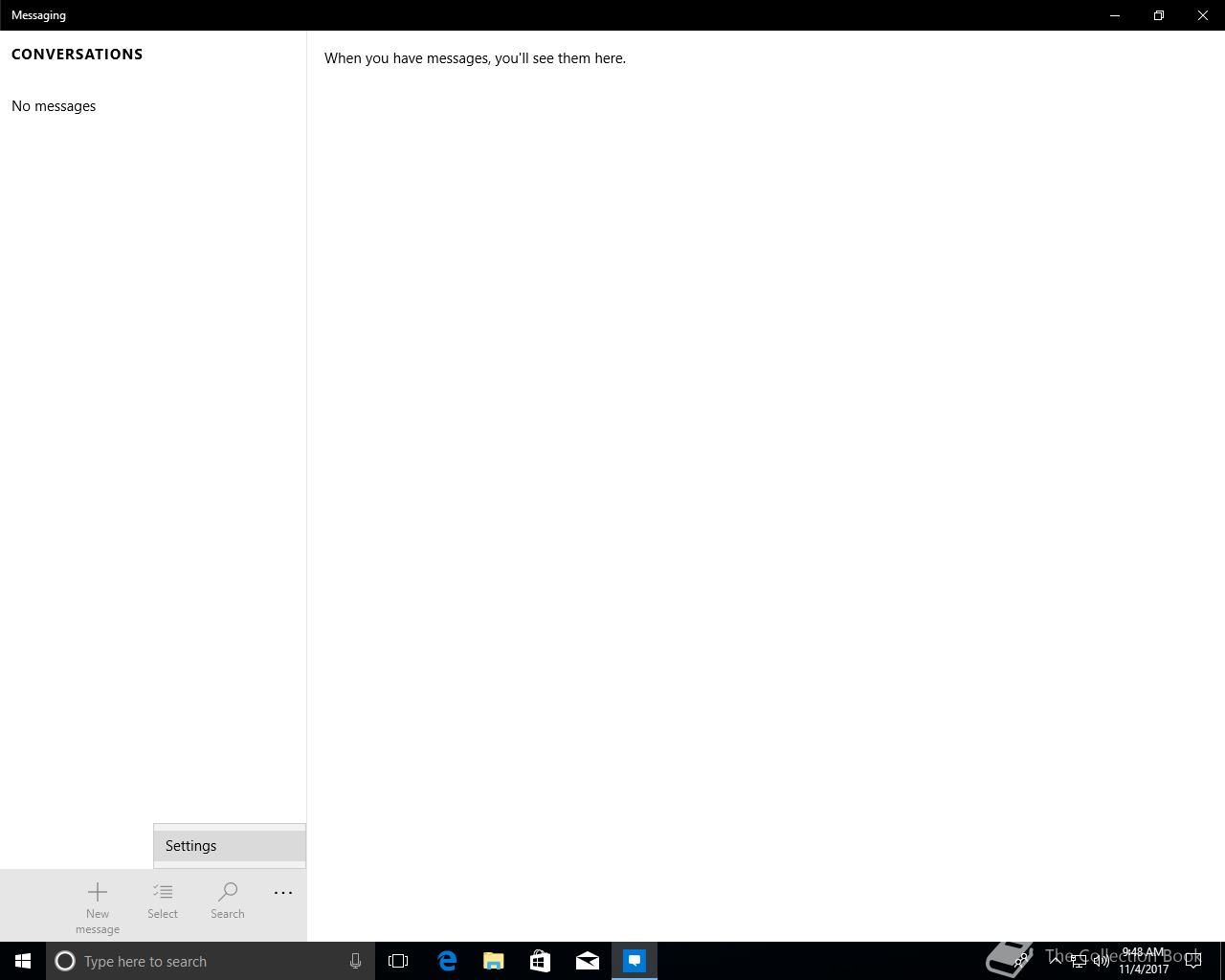Close the Messaging window
The height and width of the screenshot is (980, 1225).
pos(1203,15)
